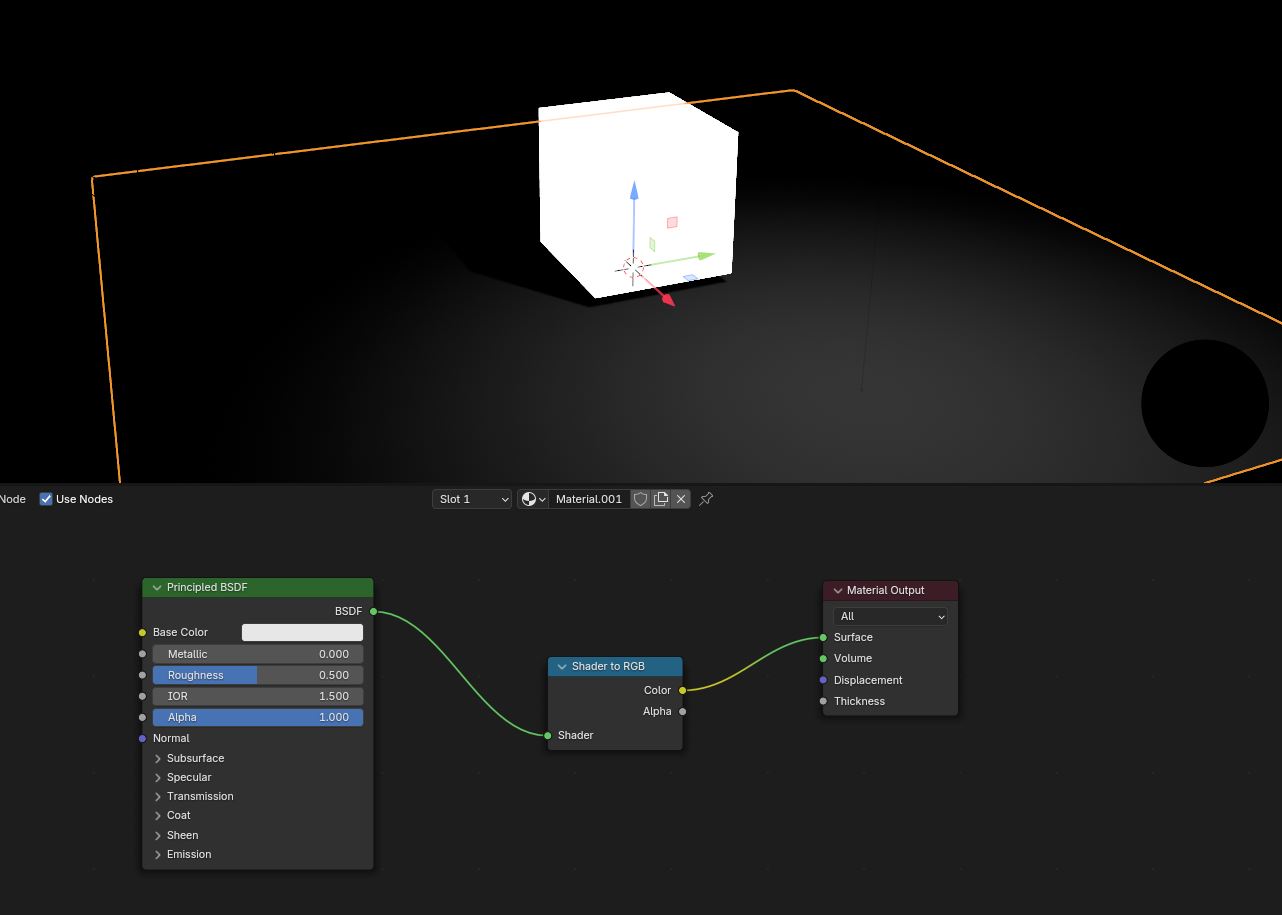Viewport: 1282px width, 915px height.
Task: Click the Base Color swatch
Action: (302, 632)
